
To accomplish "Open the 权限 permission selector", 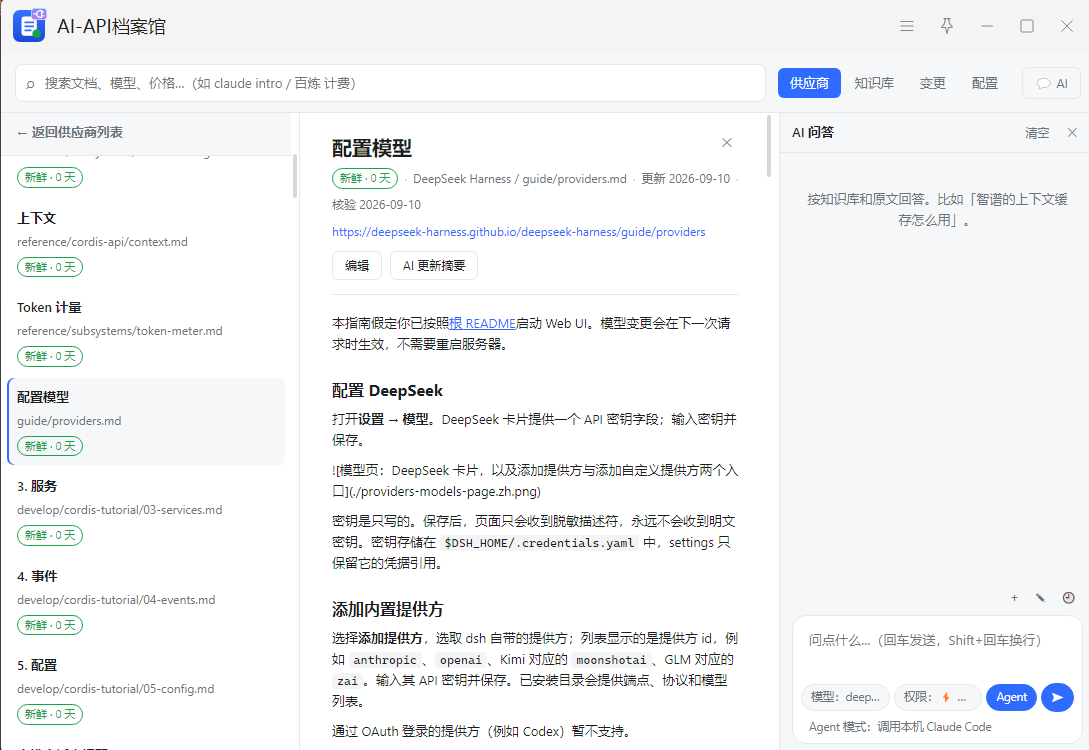I will pos(938,697).
